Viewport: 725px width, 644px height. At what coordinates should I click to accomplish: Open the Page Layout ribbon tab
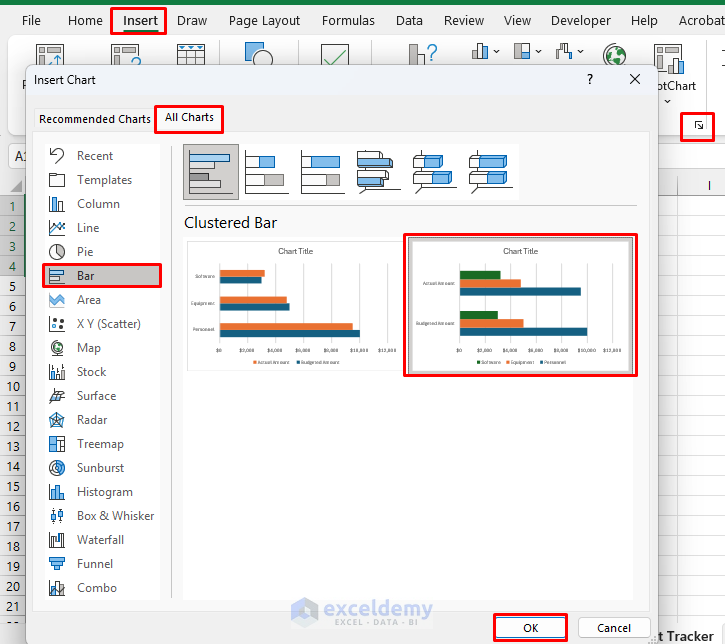pyautogui.click(x=264, y=21)
